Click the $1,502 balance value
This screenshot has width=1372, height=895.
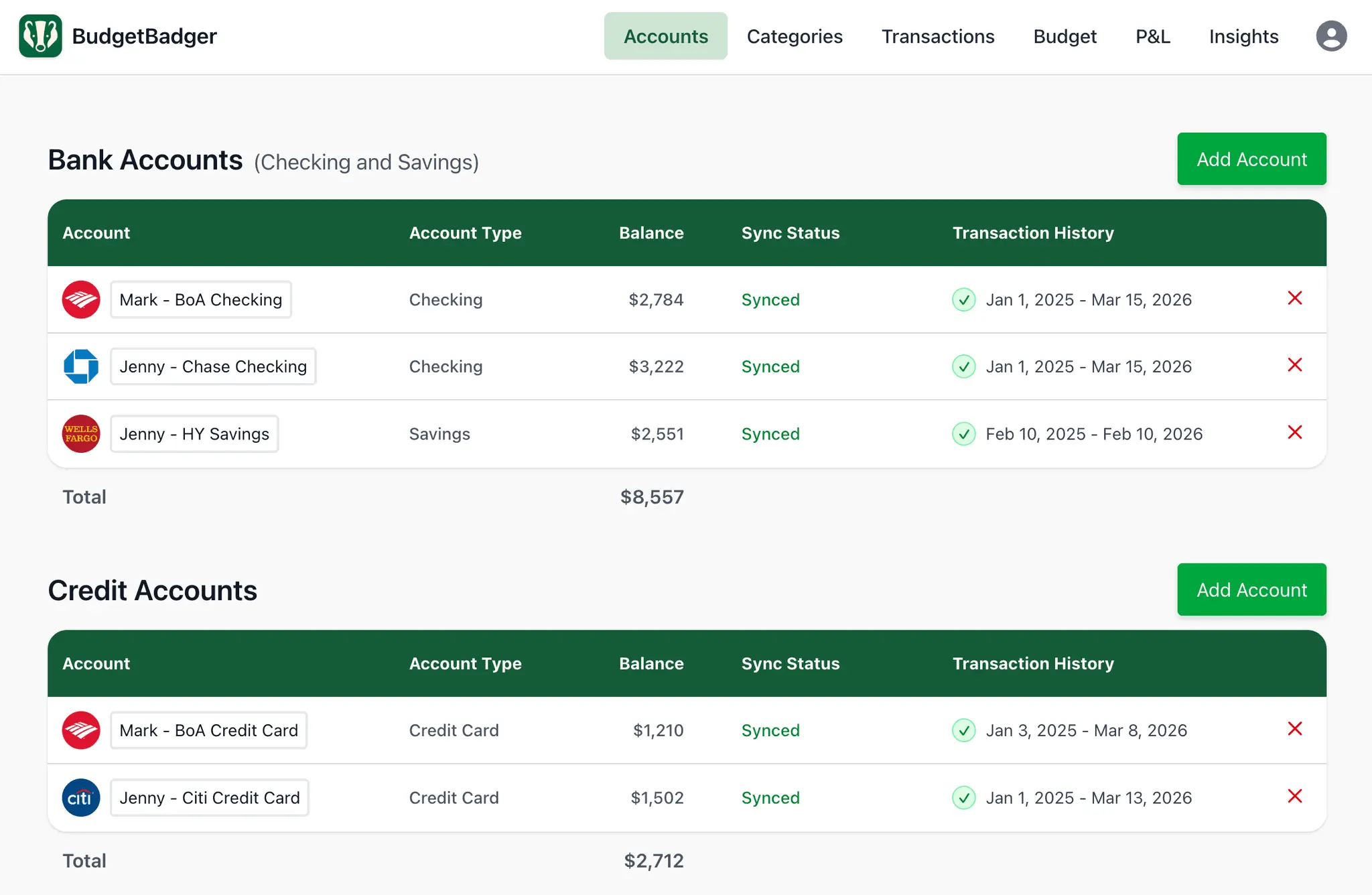[657, 797]
